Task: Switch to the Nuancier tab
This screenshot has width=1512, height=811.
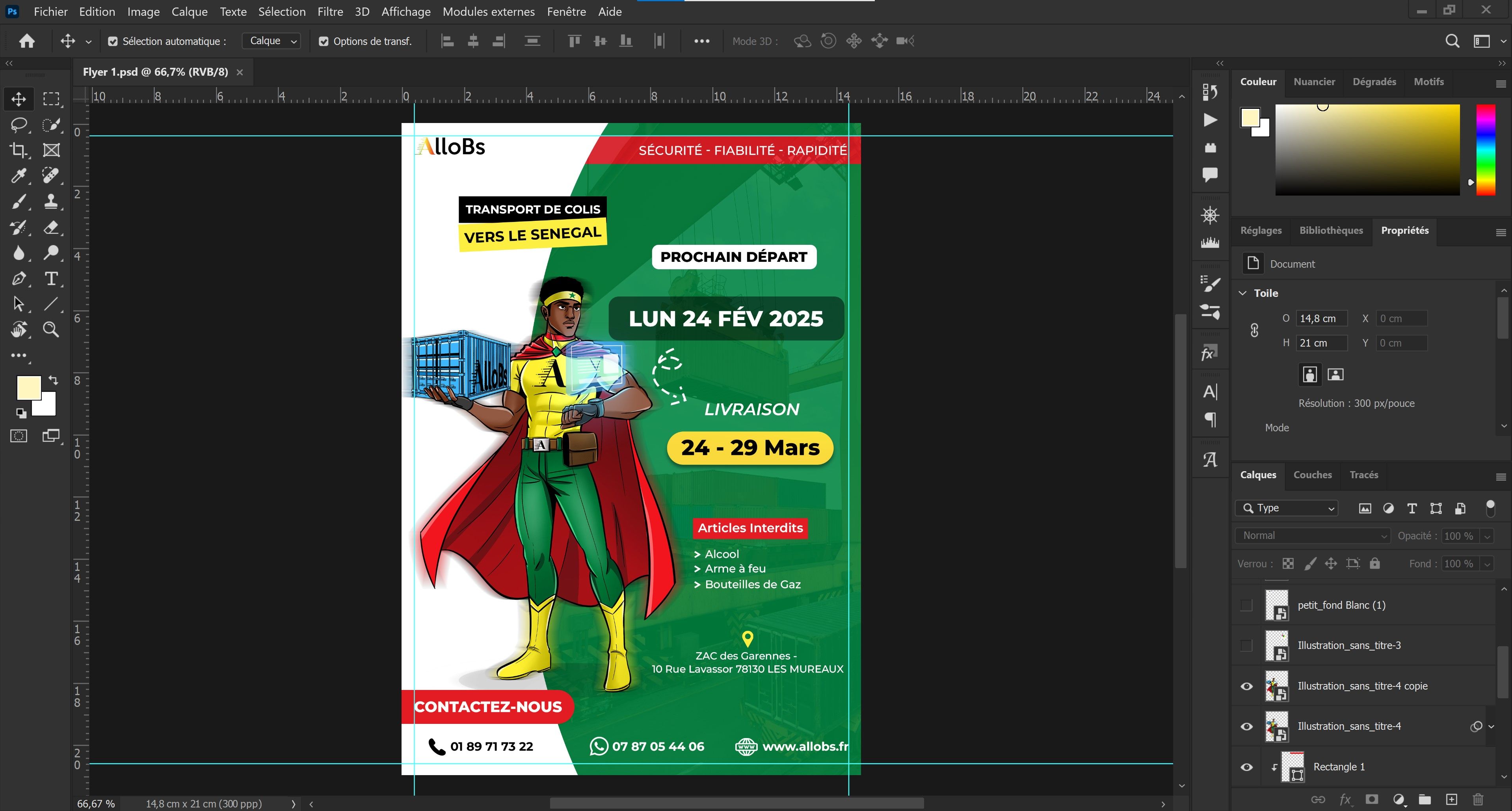Action: click(x=1314, y=82)
